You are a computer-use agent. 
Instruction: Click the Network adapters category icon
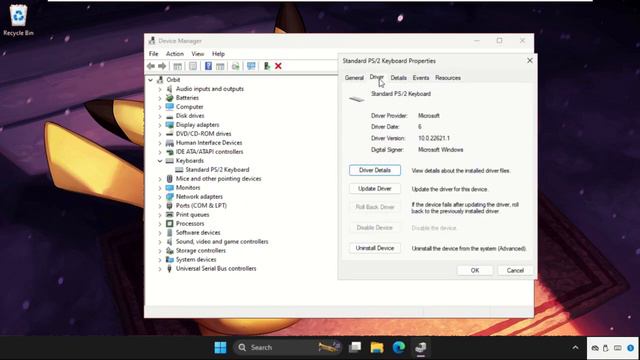click(170, 197)
